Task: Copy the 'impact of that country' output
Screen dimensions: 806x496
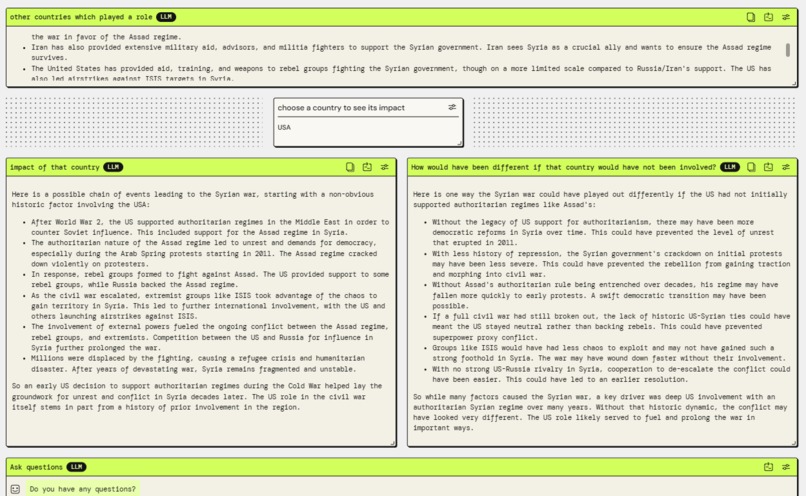Action: pos(350,167)
